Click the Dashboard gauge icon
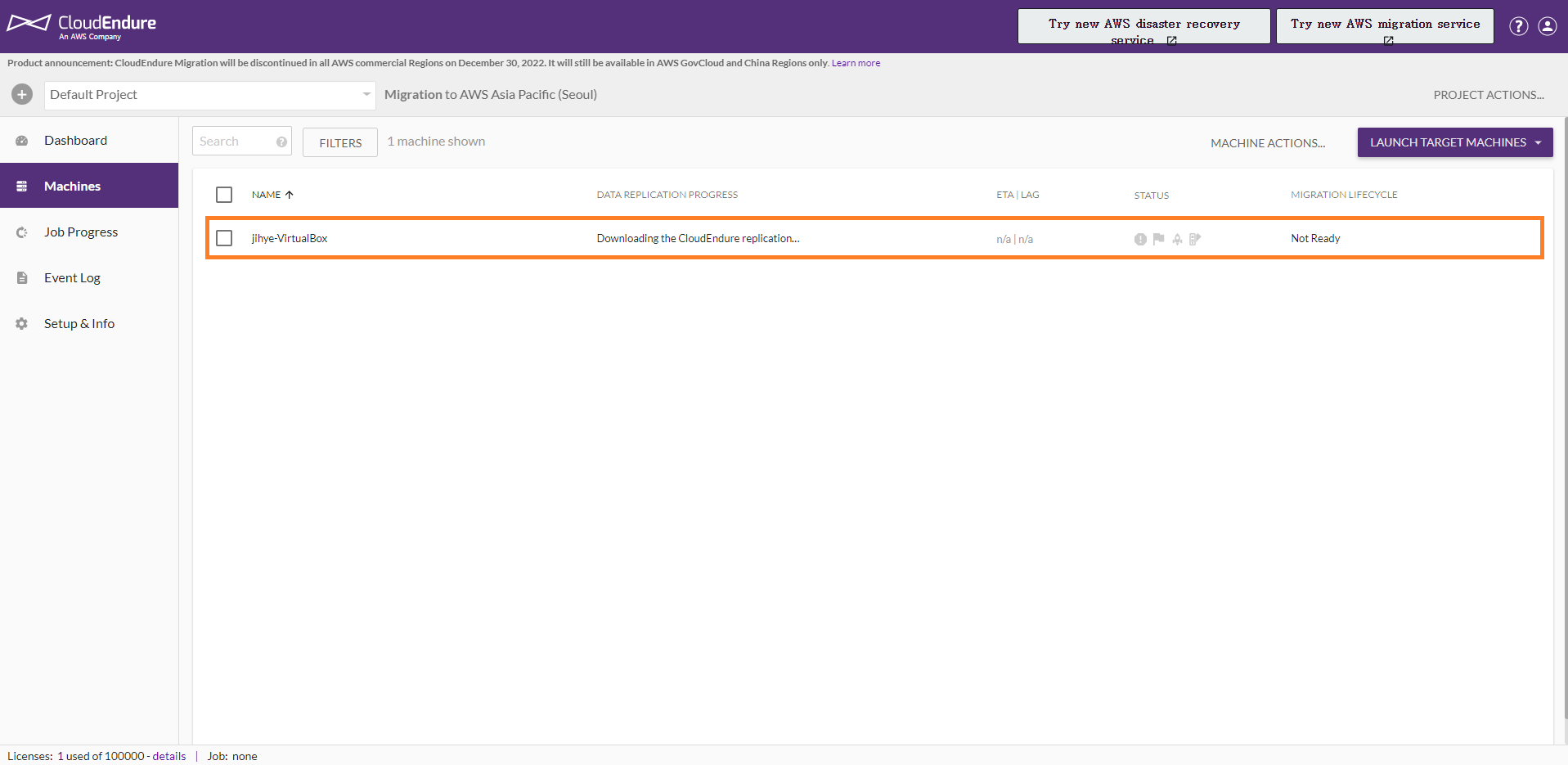The width and height of the screenshot is (1568, 765). coord(22,141)
